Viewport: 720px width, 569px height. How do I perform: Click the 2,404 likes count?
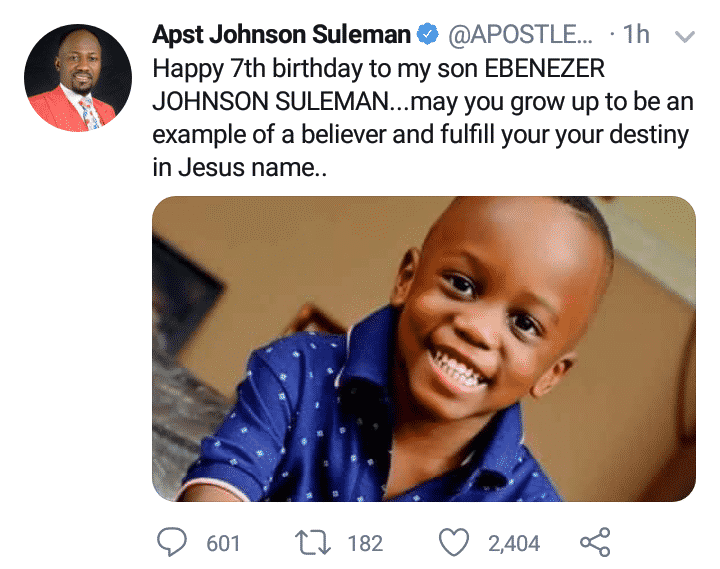[514, 543]
